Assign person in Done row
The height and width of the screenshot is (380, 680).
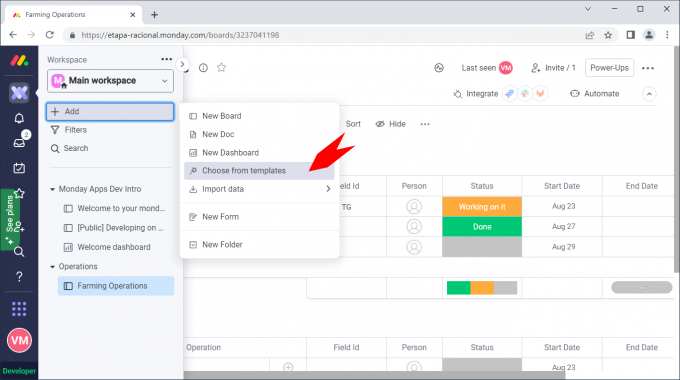(414, 226)
